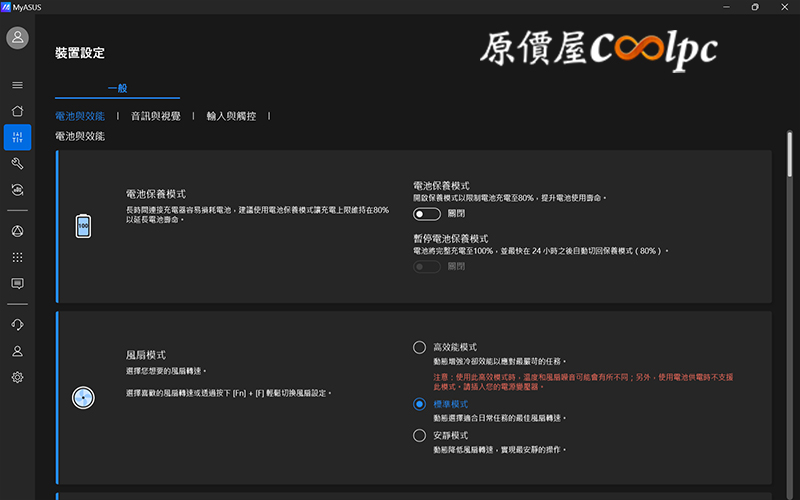Click 動態選擇適合日常任務 description text
The height and width of the screenshot is (500, 800).
(499, 418)
